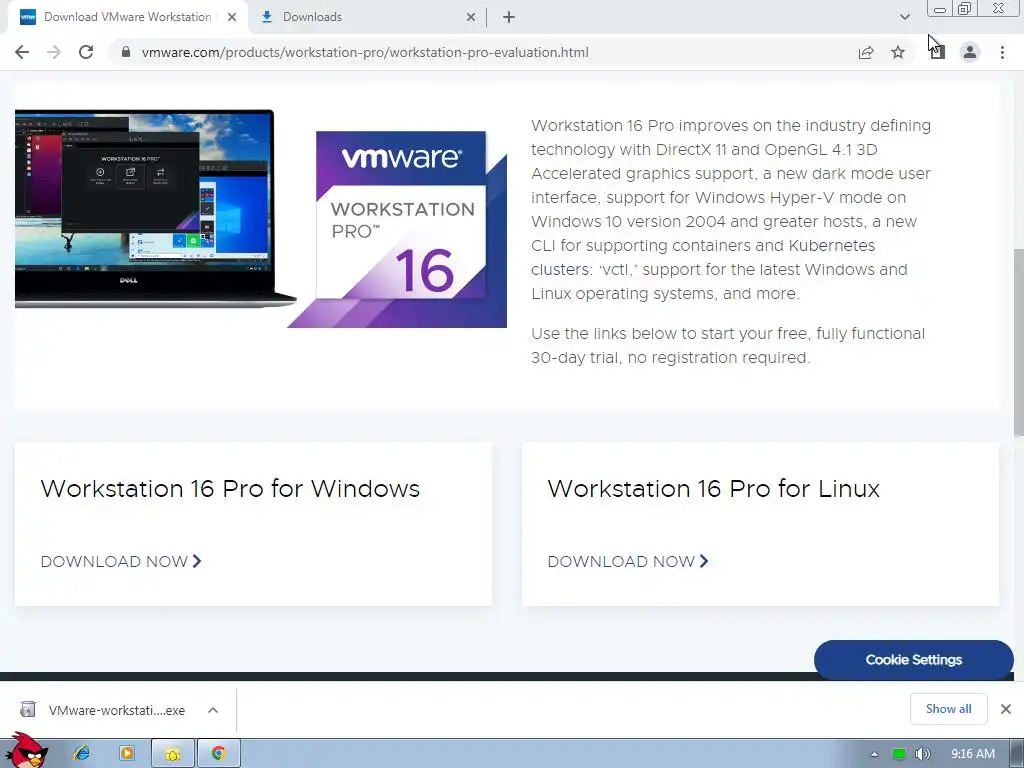Image resolution: width=1024 pixels, height=768 pixels.
Task: Show hidden system tray icons
Action: click(x=874, y=754)
